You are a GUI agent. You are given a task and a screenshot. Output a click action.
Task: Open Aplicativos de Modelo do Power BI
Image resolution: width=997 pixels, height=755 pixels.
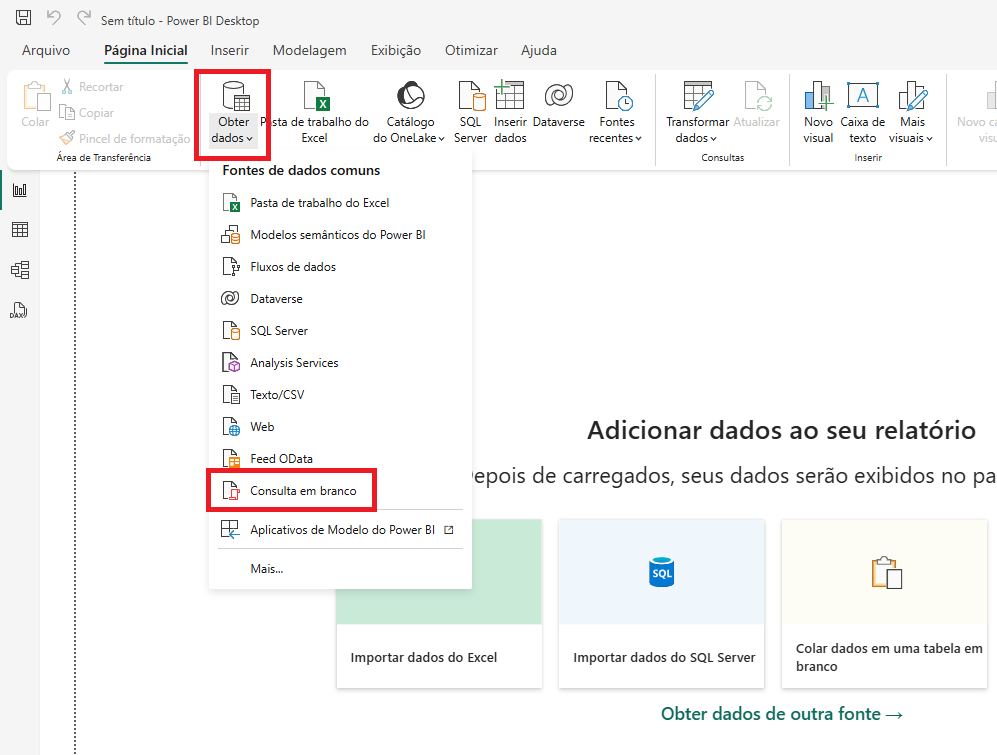point(340,530)
